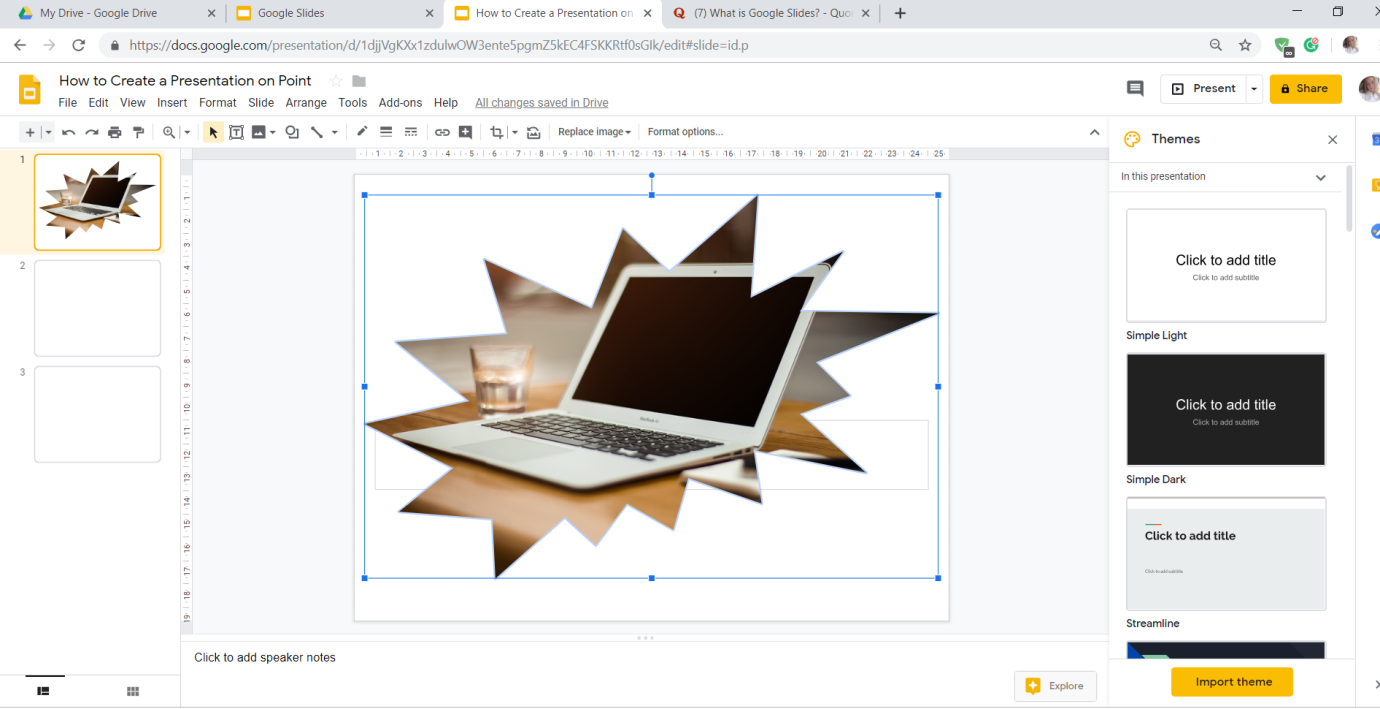Star the presentation title
The width and height of the screenshot is (1380, 709).
tap(336, 81)
